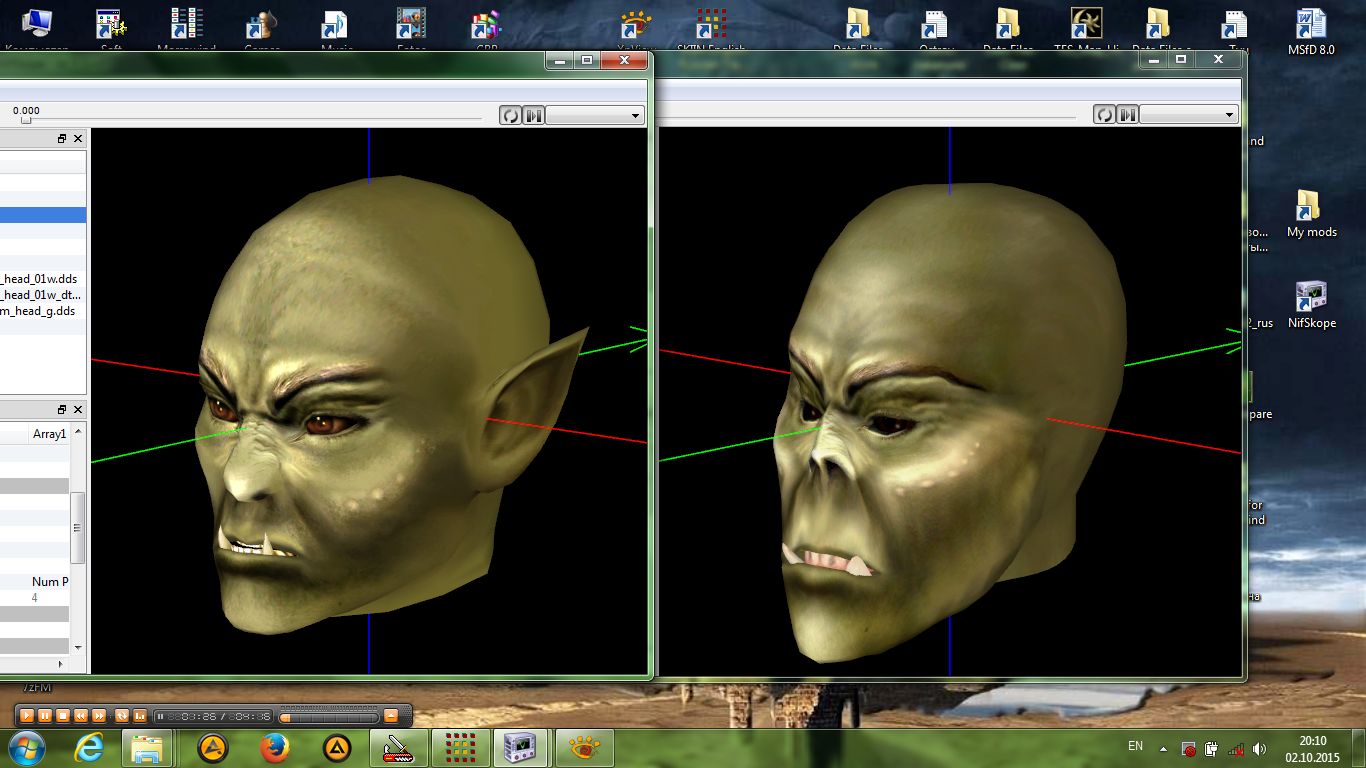1366x768 pixels.
Task: Expand AIMP mini player with orange arrow button
Action: tap(391, 716)
